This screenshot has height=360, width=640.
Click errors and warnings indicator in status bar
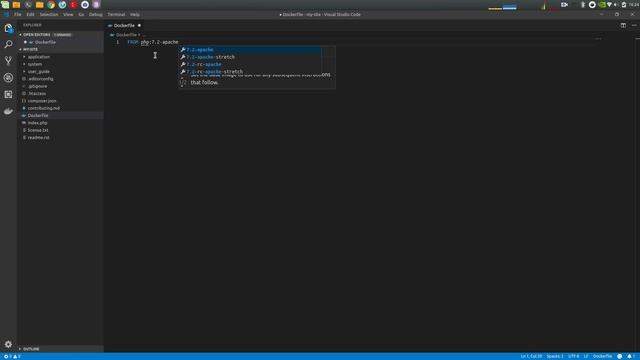point(12,356)
